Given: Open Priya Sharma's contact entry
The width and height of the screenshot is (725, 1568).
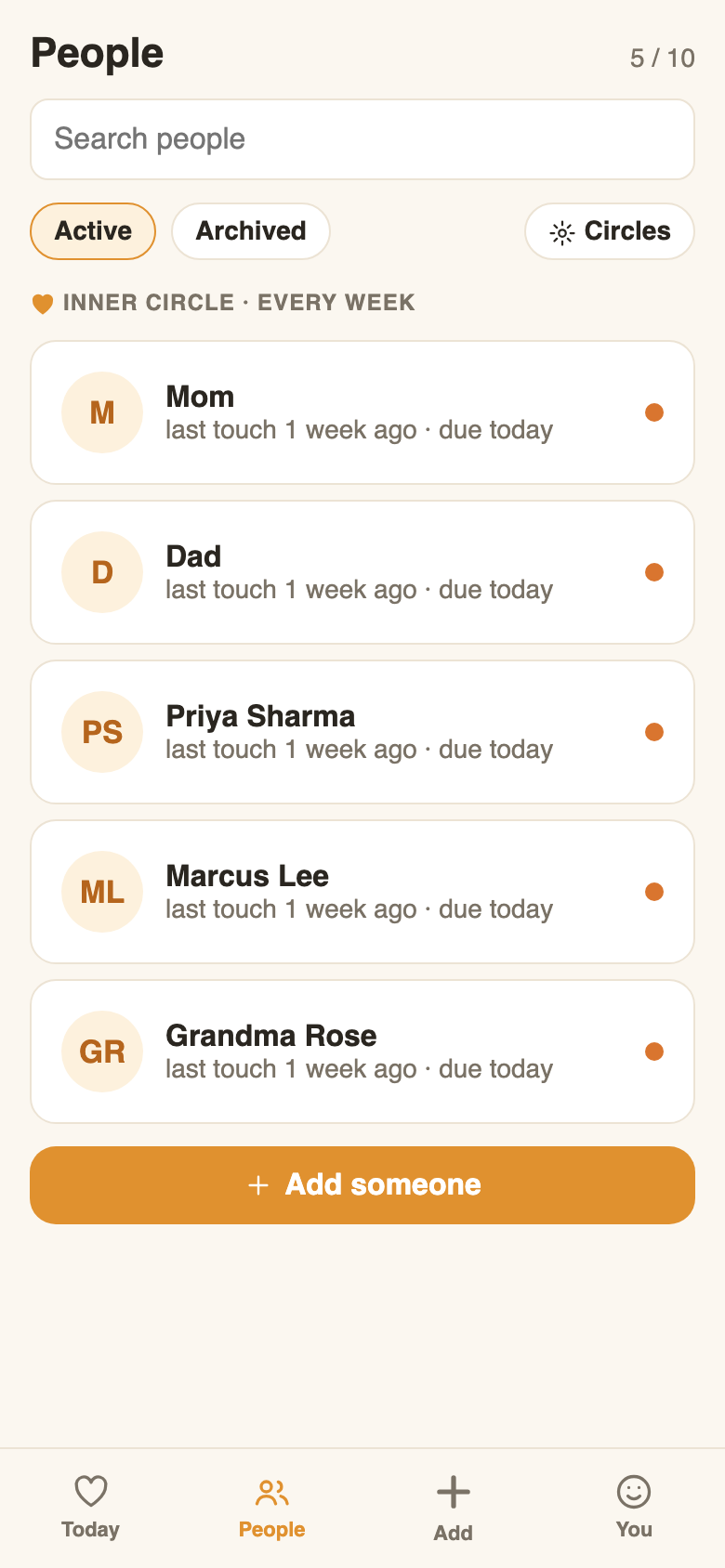Looking at the screenshot, I should pos(362,732).
